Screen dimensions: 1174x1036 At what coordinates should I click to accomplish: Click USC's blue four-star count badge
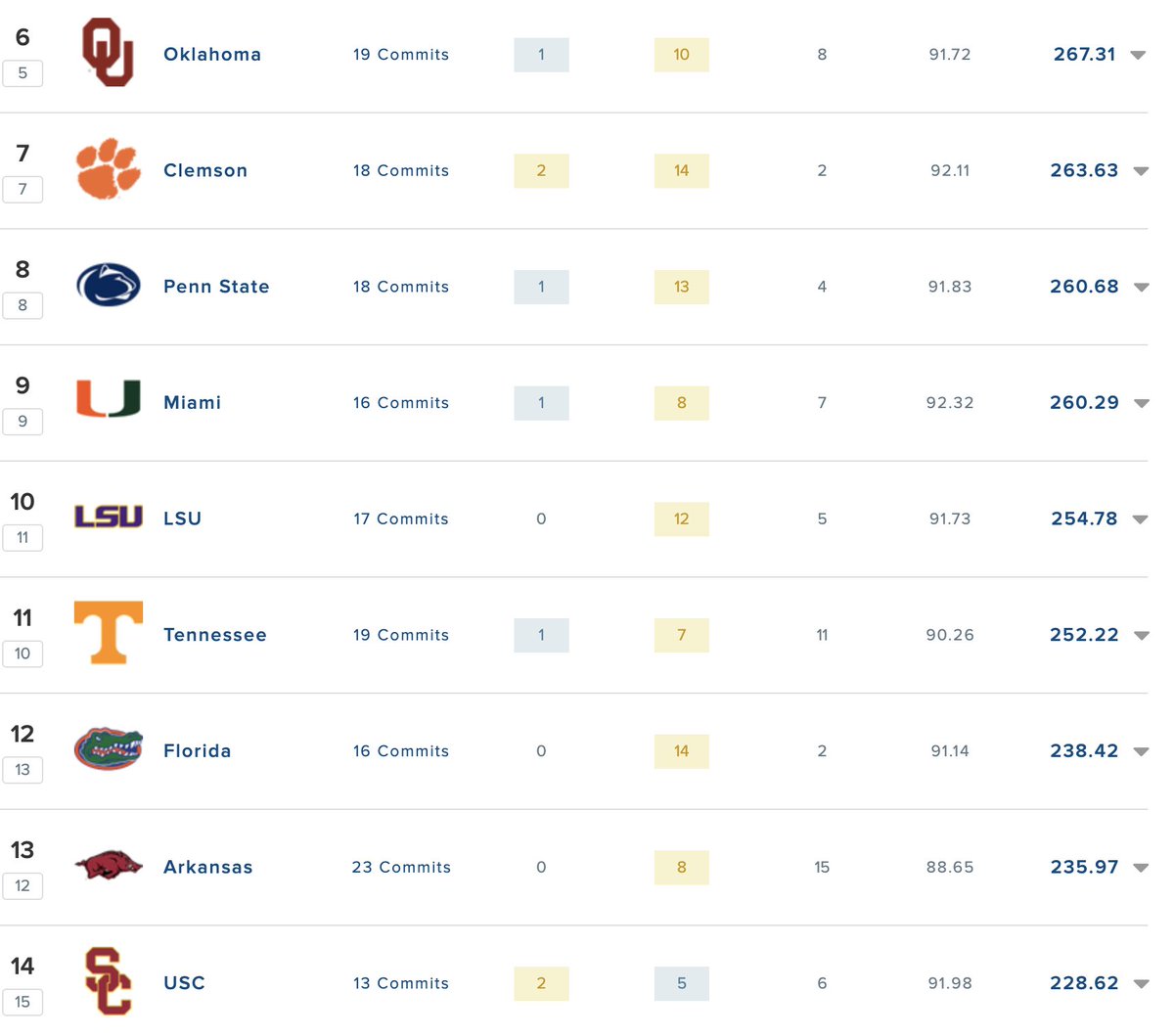pos(681,983)
